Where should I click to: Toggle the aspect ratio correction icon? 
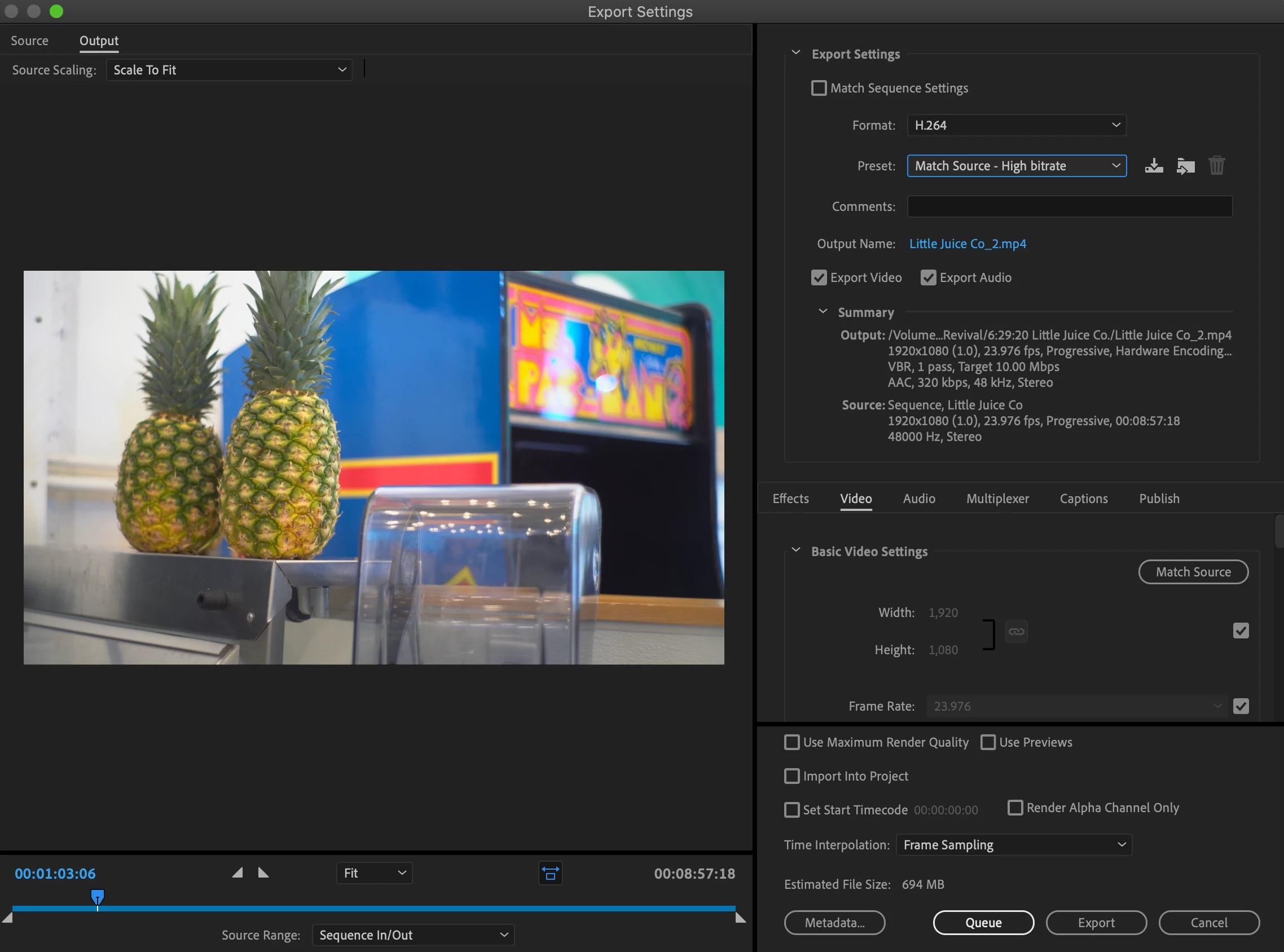pyautogui.click(x=551, y=873)
